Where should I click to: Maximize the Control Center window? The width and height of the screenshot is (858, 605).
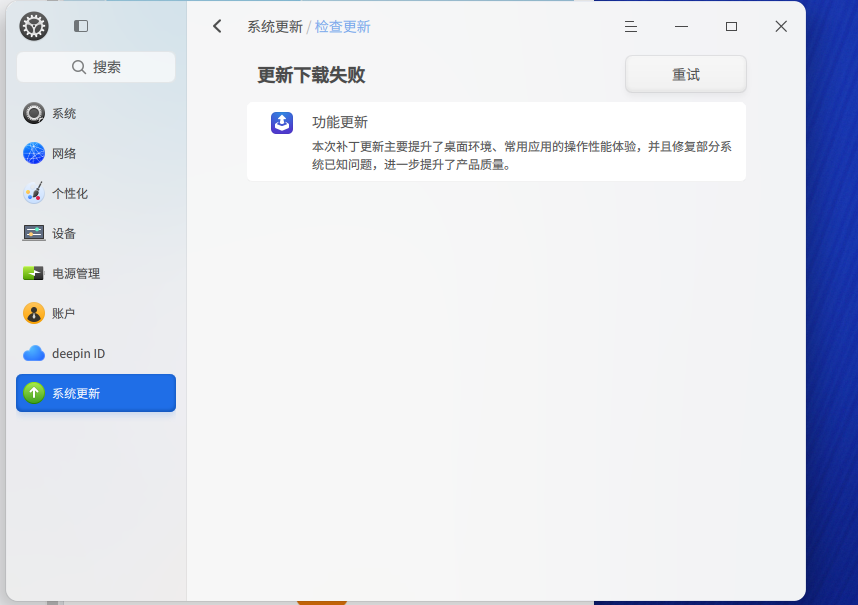point(731,26)
